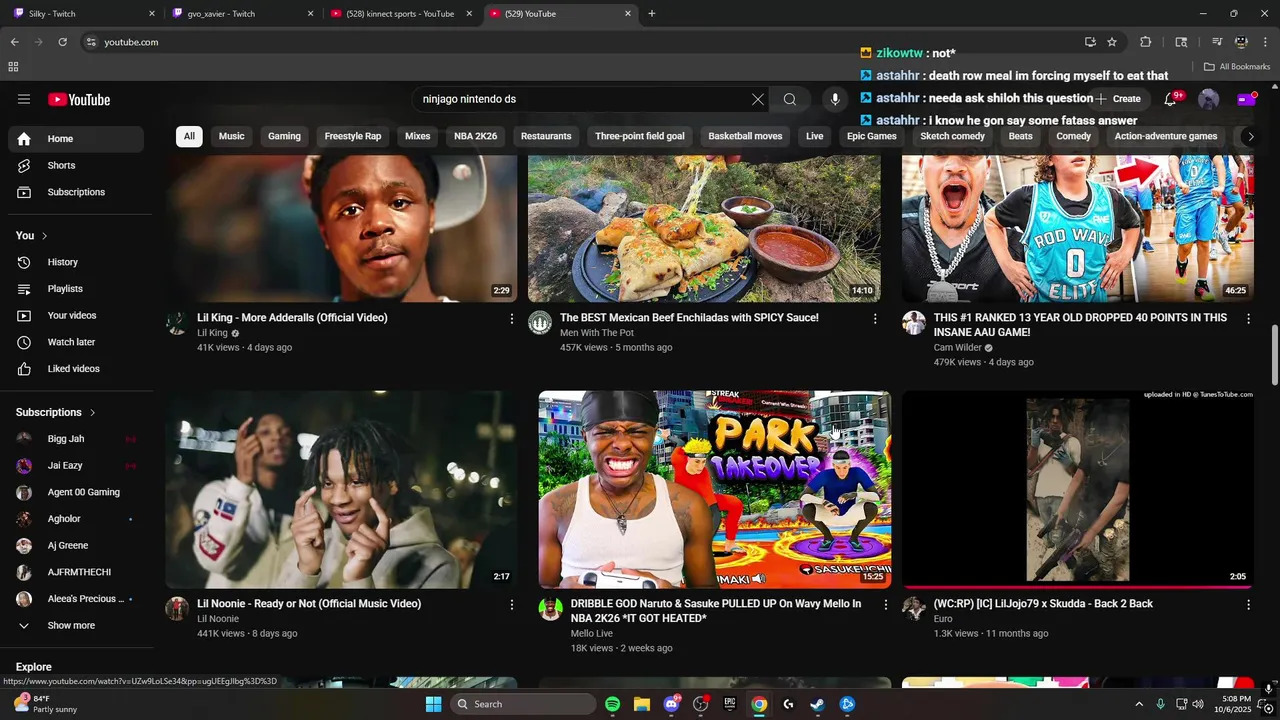1280x720 pixels.
Task: Expand the Subscriptions section arrow
Action: 93,412
